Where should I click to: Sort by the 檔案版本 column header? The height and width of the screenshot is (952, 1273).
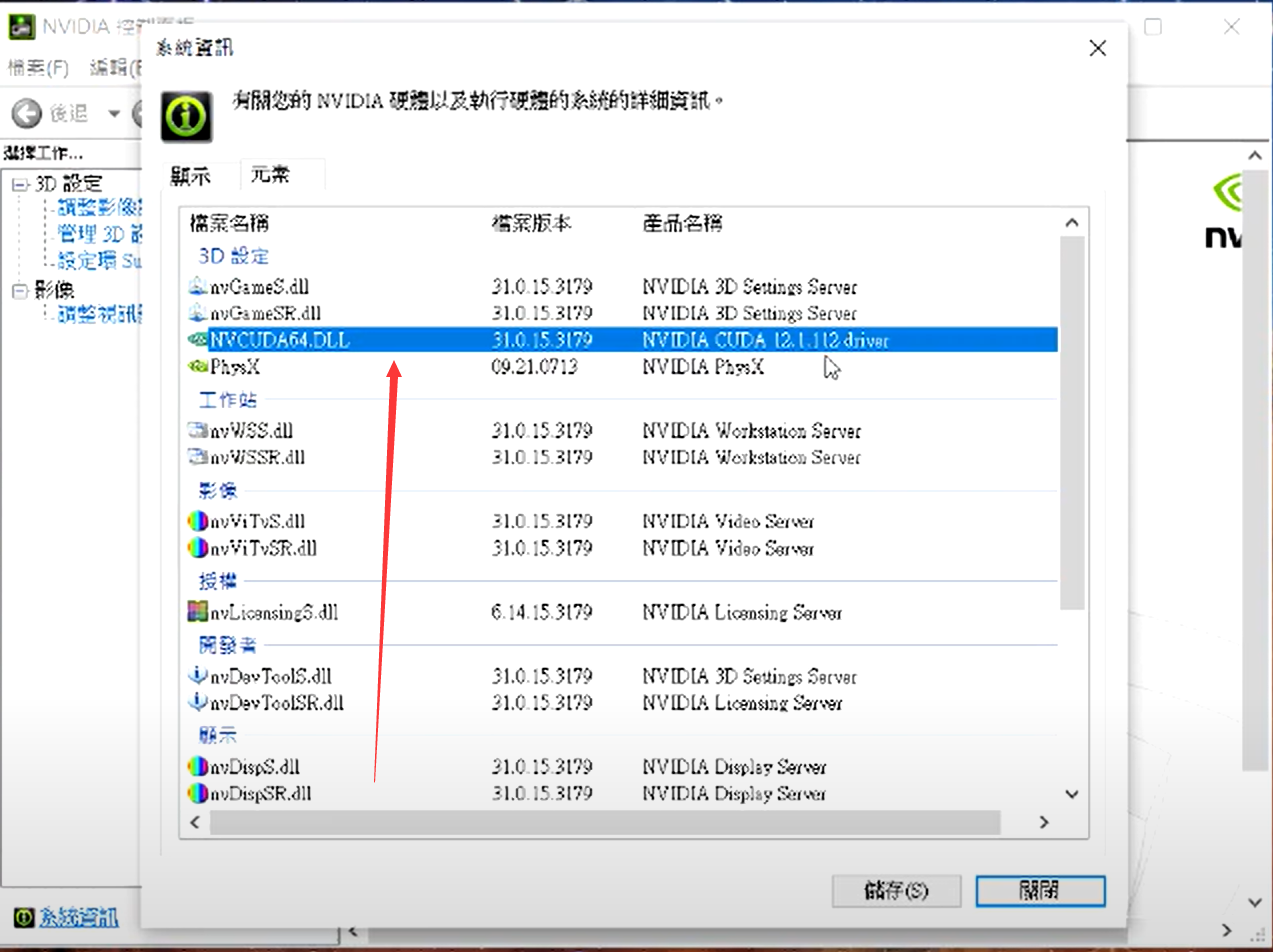[532, 223]
